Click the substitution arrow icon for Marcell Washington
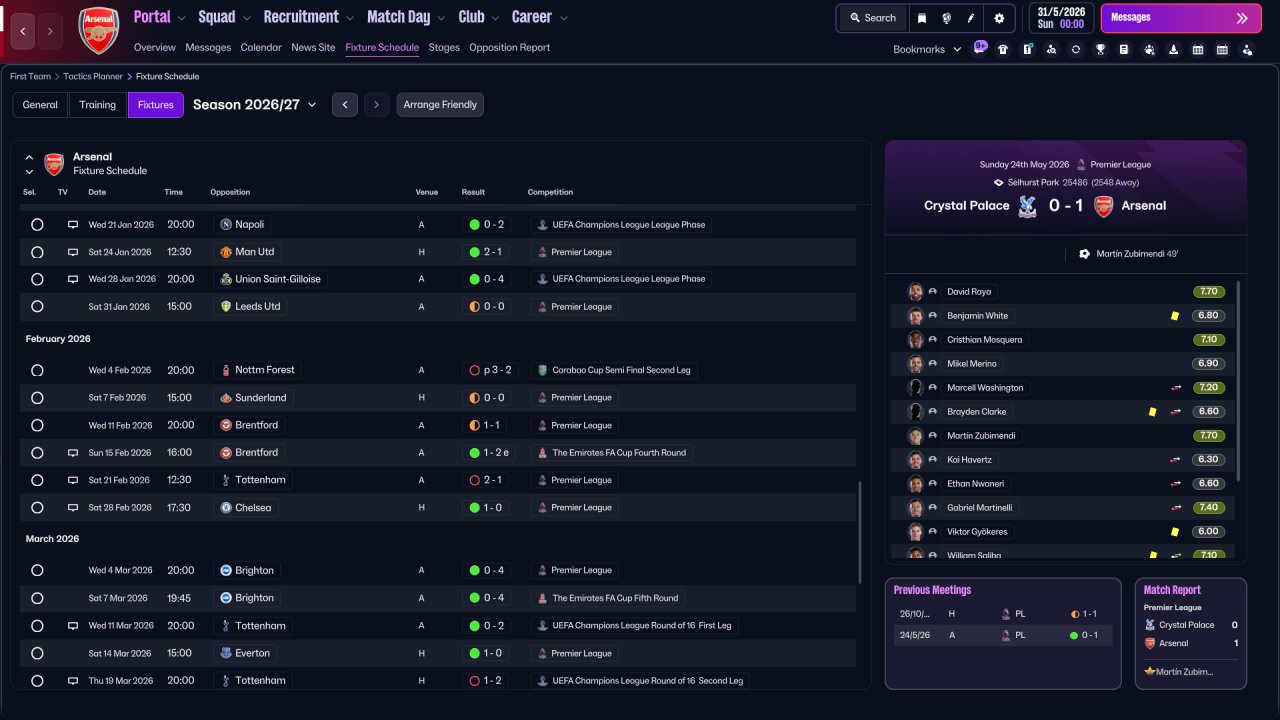 point(1175,388)
